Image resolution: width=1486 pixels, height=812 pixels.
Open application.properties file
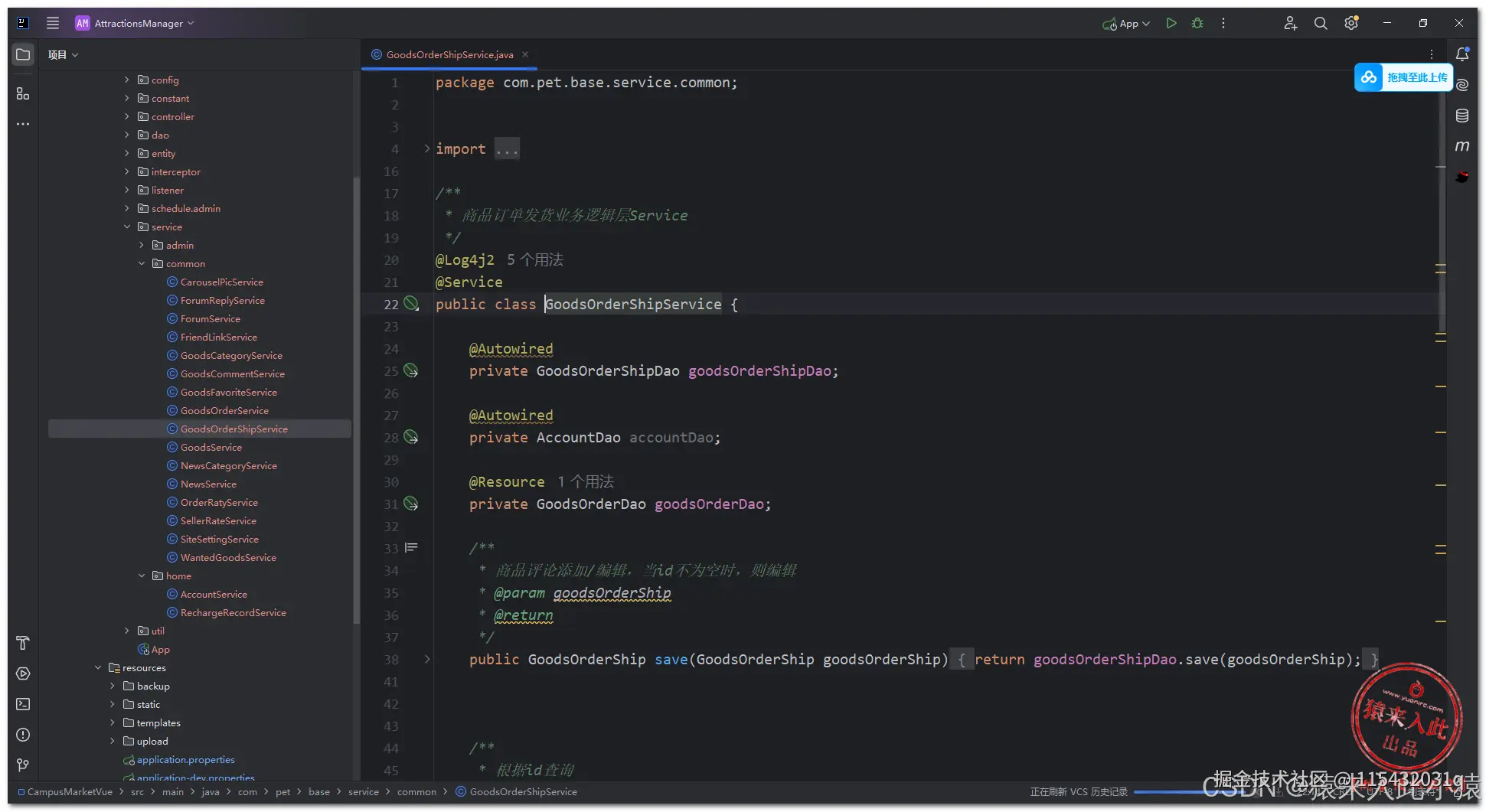click(185, 759)
